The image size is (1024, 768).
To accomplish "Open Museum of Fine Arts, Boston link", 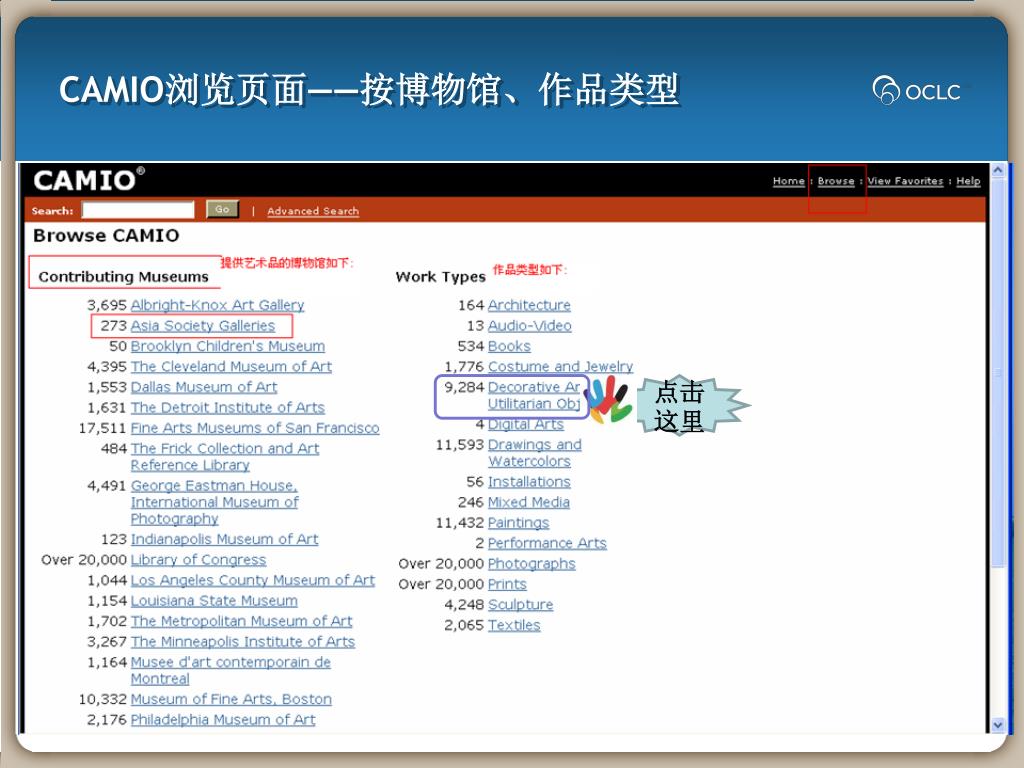I will (x=231, y=699).
